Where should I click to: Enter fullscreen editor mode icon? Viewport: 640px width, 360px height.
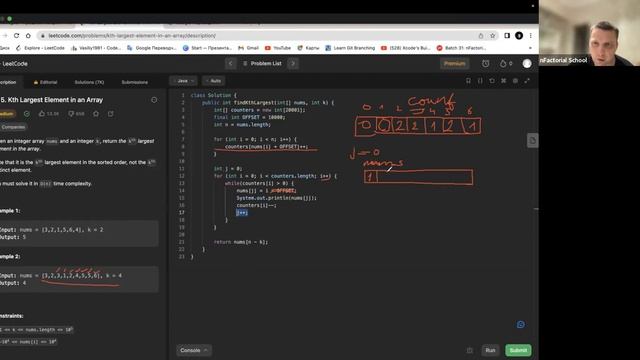[527, 81]
